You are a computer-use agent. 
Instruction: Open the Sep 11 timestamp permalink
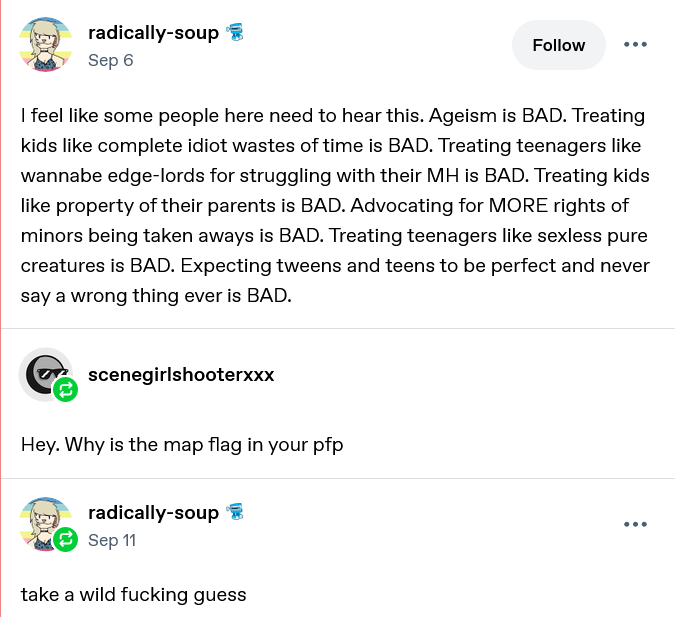[111, 540]
